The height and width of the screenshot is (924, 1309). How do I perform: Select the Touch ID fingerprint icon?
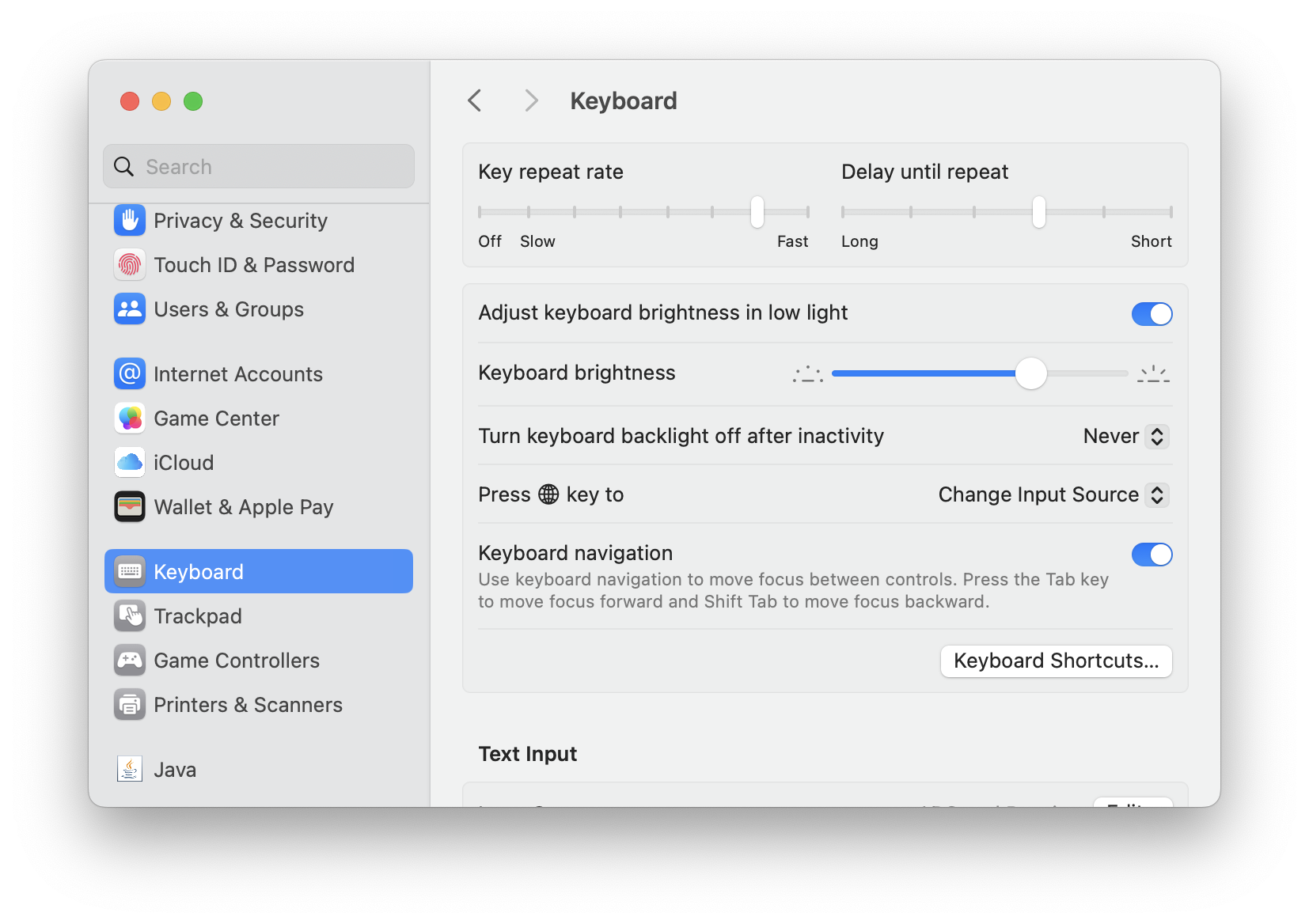tap(130, 264)
